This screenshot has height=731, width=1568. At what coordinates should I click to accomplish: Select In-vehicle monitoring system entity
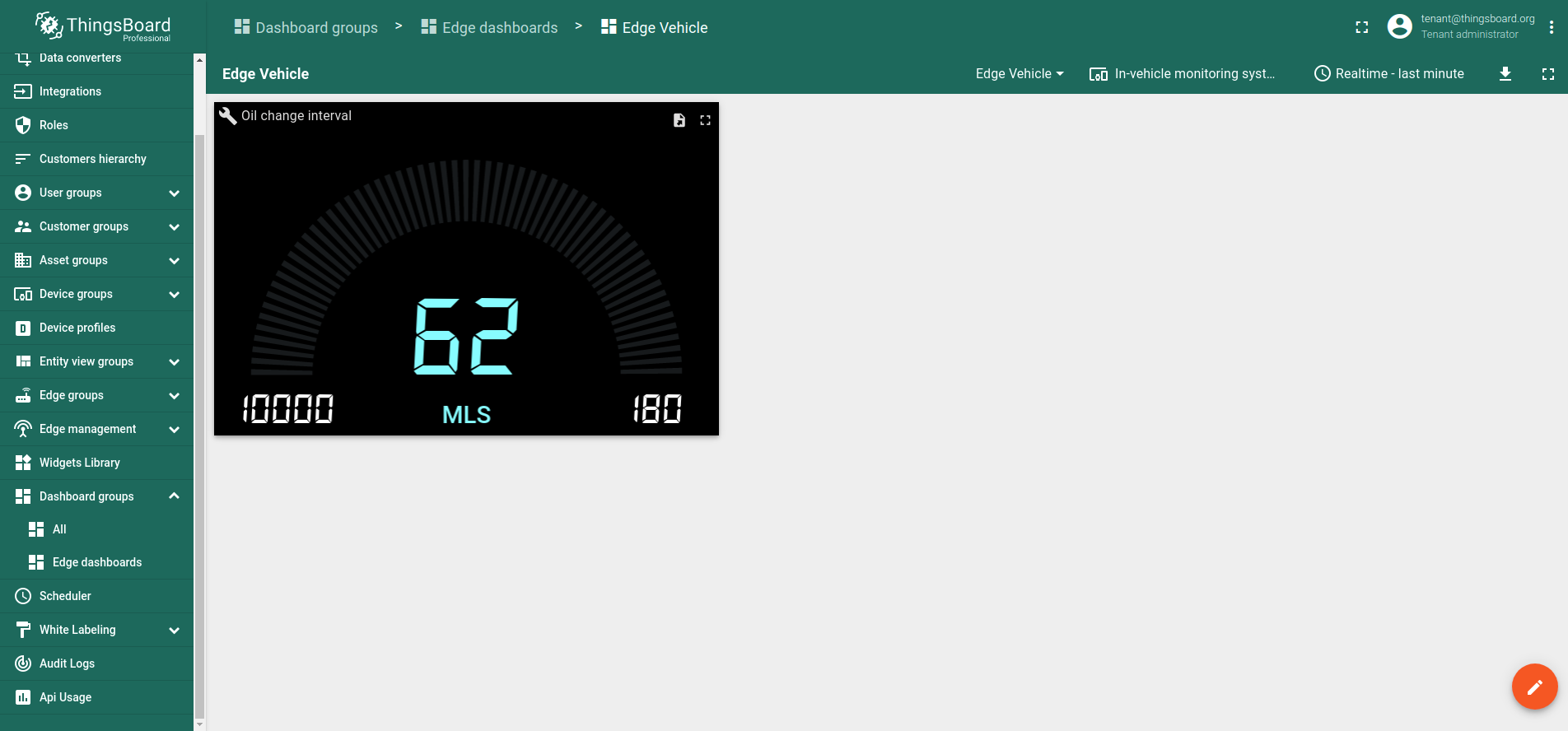1183,74
